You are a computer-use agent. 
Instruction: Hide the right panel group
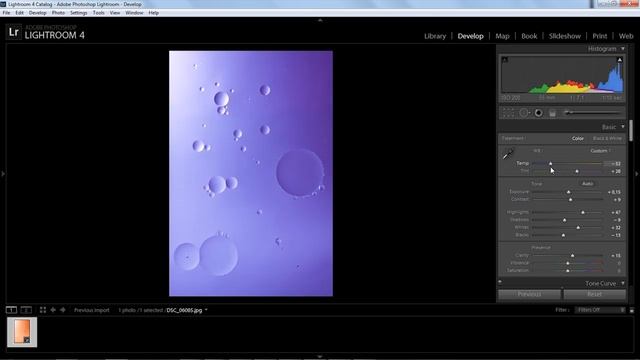[637, 174]
